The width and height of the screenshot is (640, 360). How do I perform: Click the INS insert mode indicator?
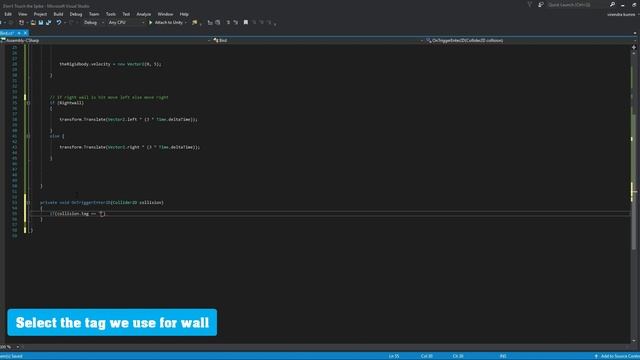pyautogui.click(x=503, y=356)
